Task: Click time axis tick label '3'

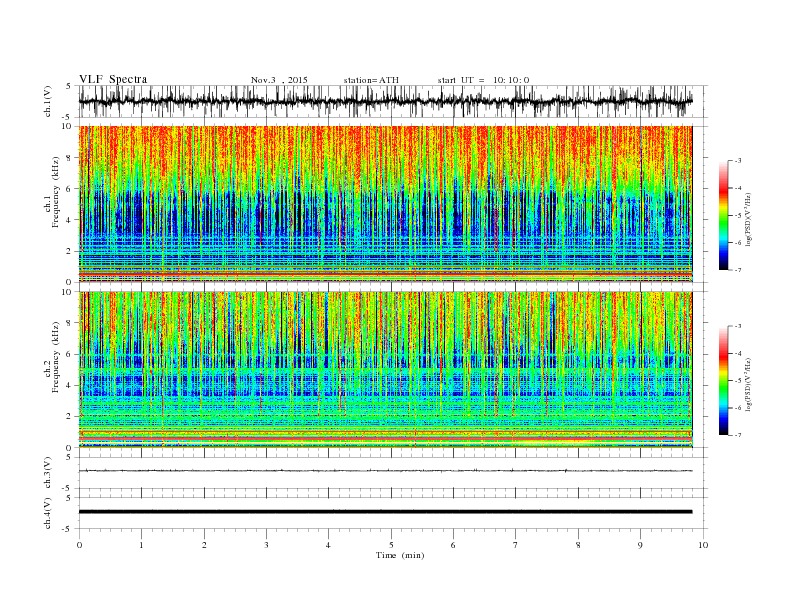Action: click(x=266, y=545)
